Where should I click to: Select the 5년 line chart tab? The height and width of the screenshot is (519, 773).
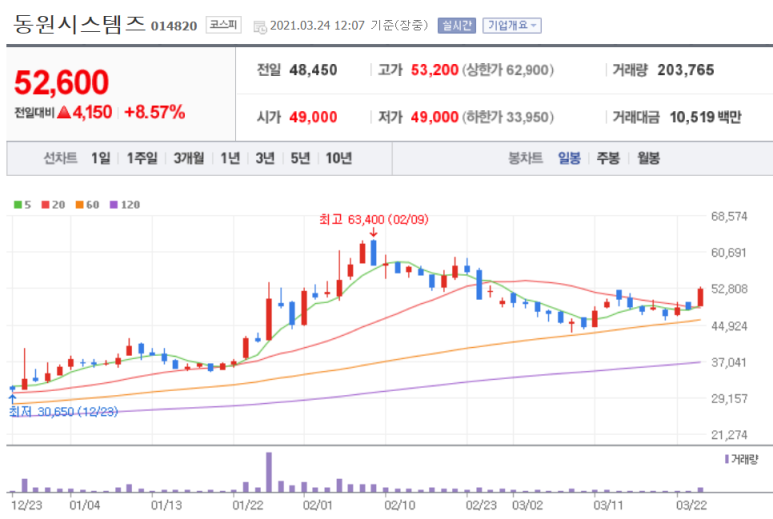[x=300, y=158]
